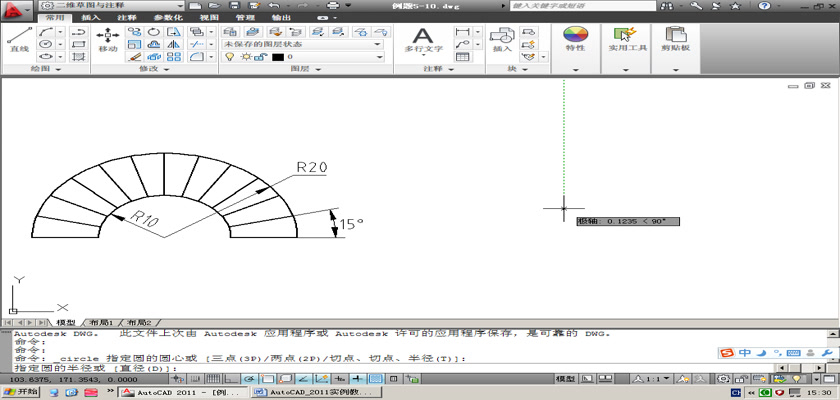
Task: Select the Arc tool in Draw panel
Action: (x=46, y=32)
